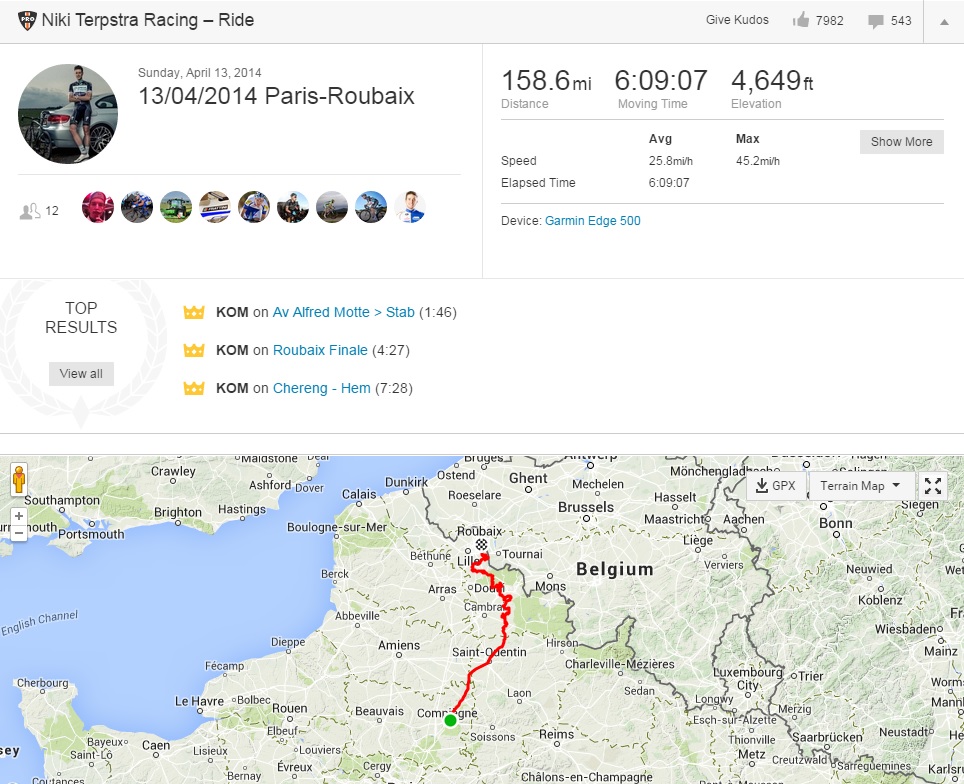The height and width of the screenshot is (784, 964).
Task: Click the kudos people count icon
Action: pyautogui.click(x=30, y=211)
